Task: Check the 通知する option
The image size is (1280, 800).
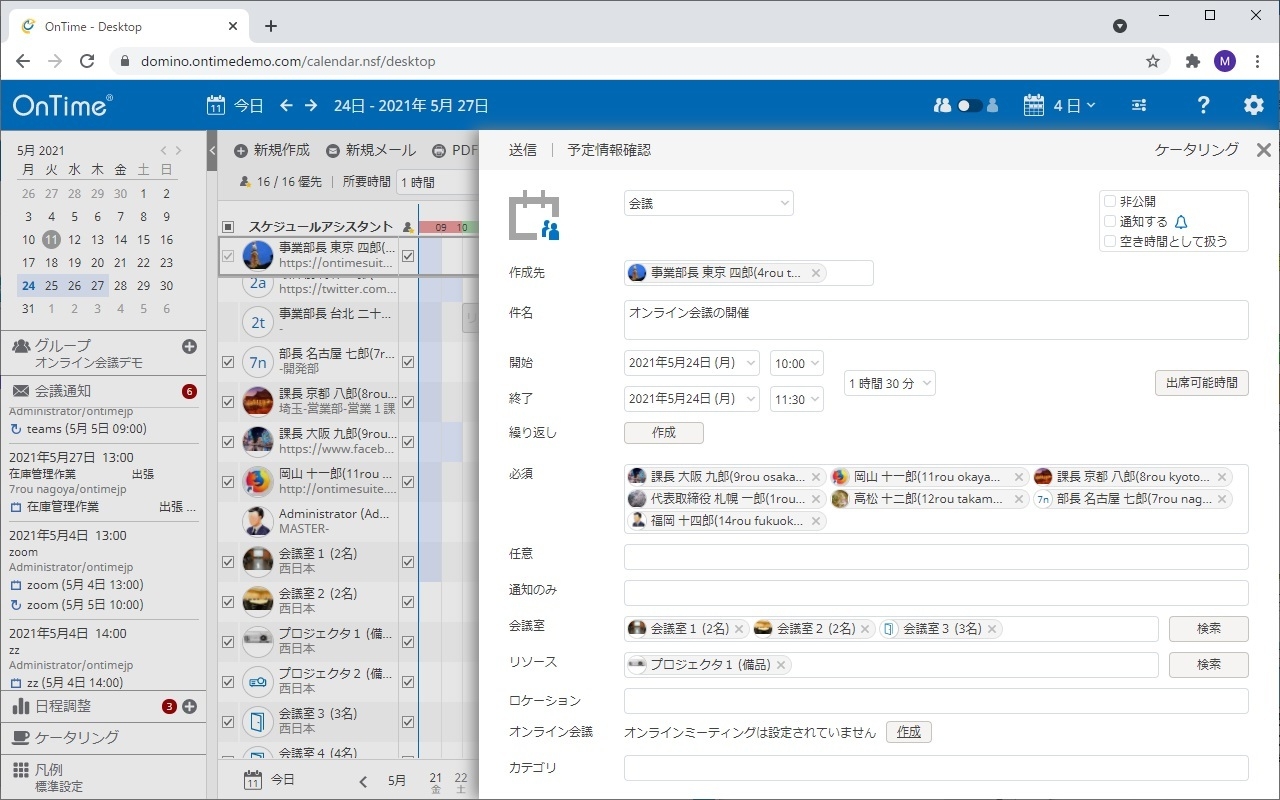Action: point(1109,222)
